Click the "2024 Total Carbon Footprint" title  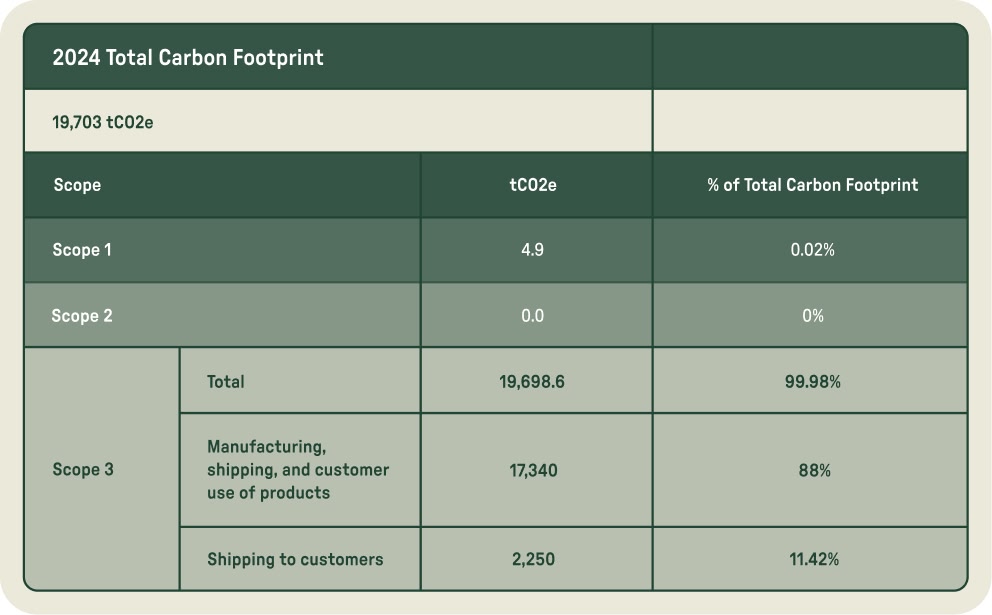pos(188,58)
